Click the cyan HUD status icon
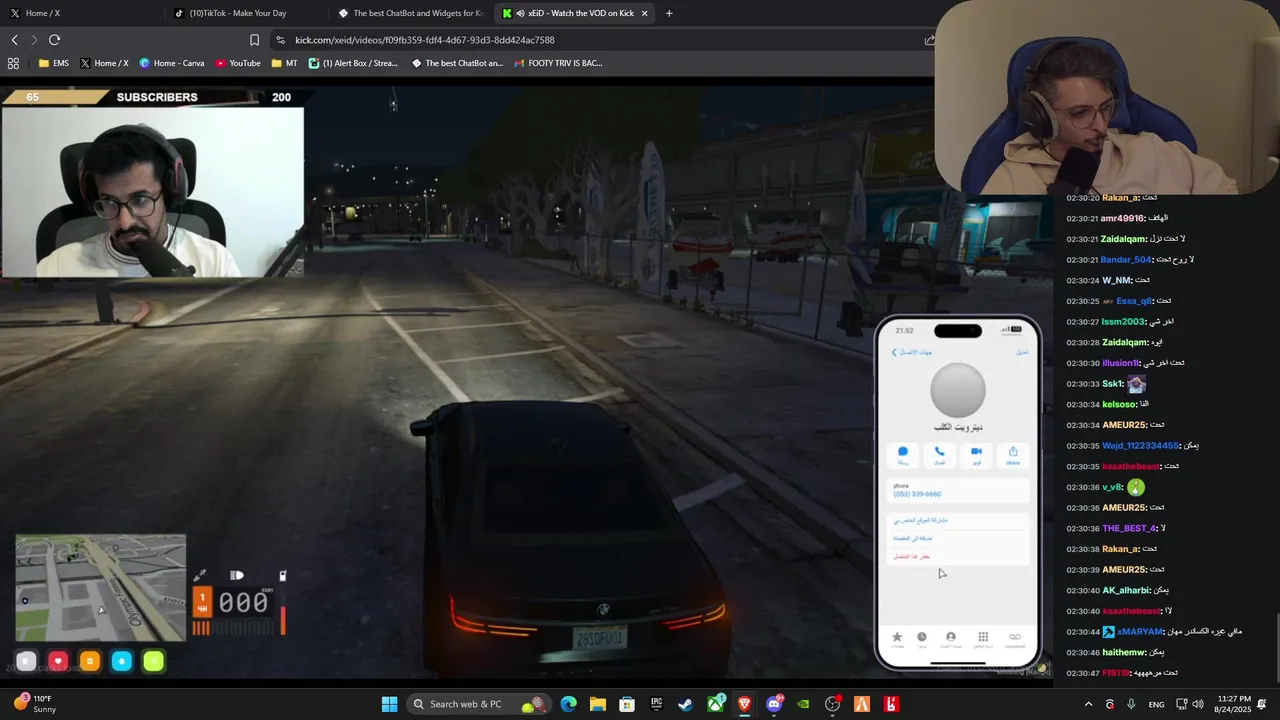 coord(121,661)
